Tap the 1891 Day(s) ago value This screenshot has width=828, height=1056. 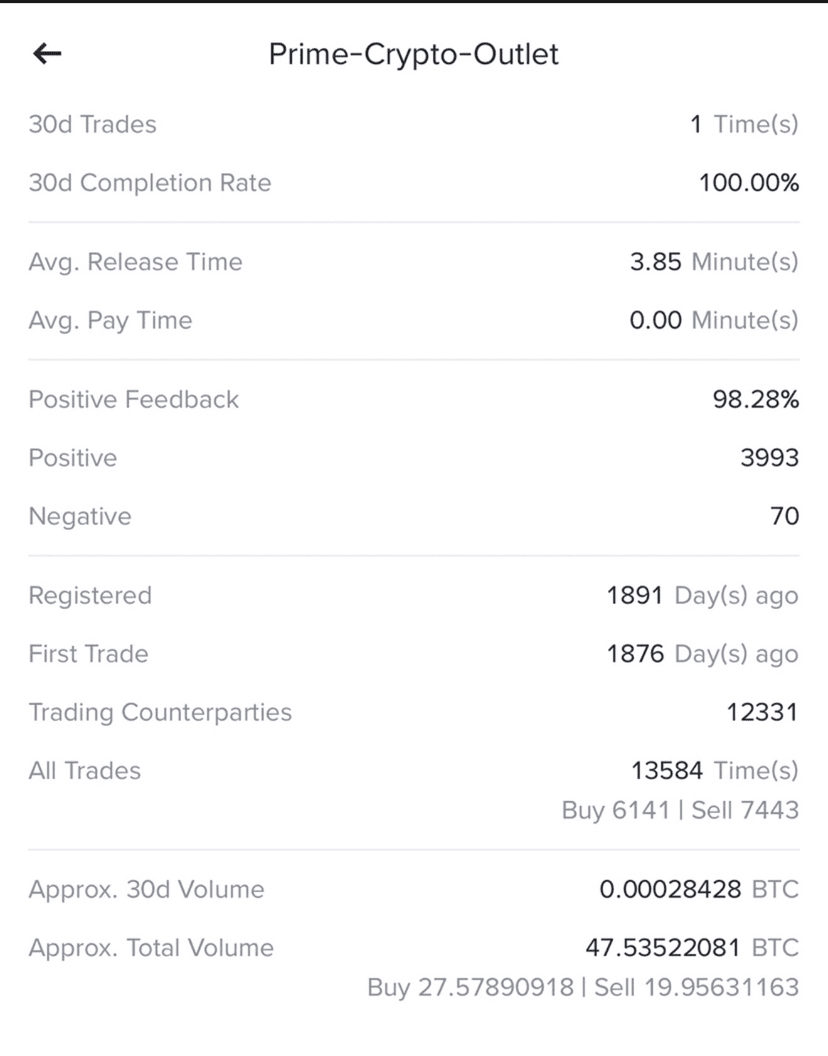pos(703,596)
